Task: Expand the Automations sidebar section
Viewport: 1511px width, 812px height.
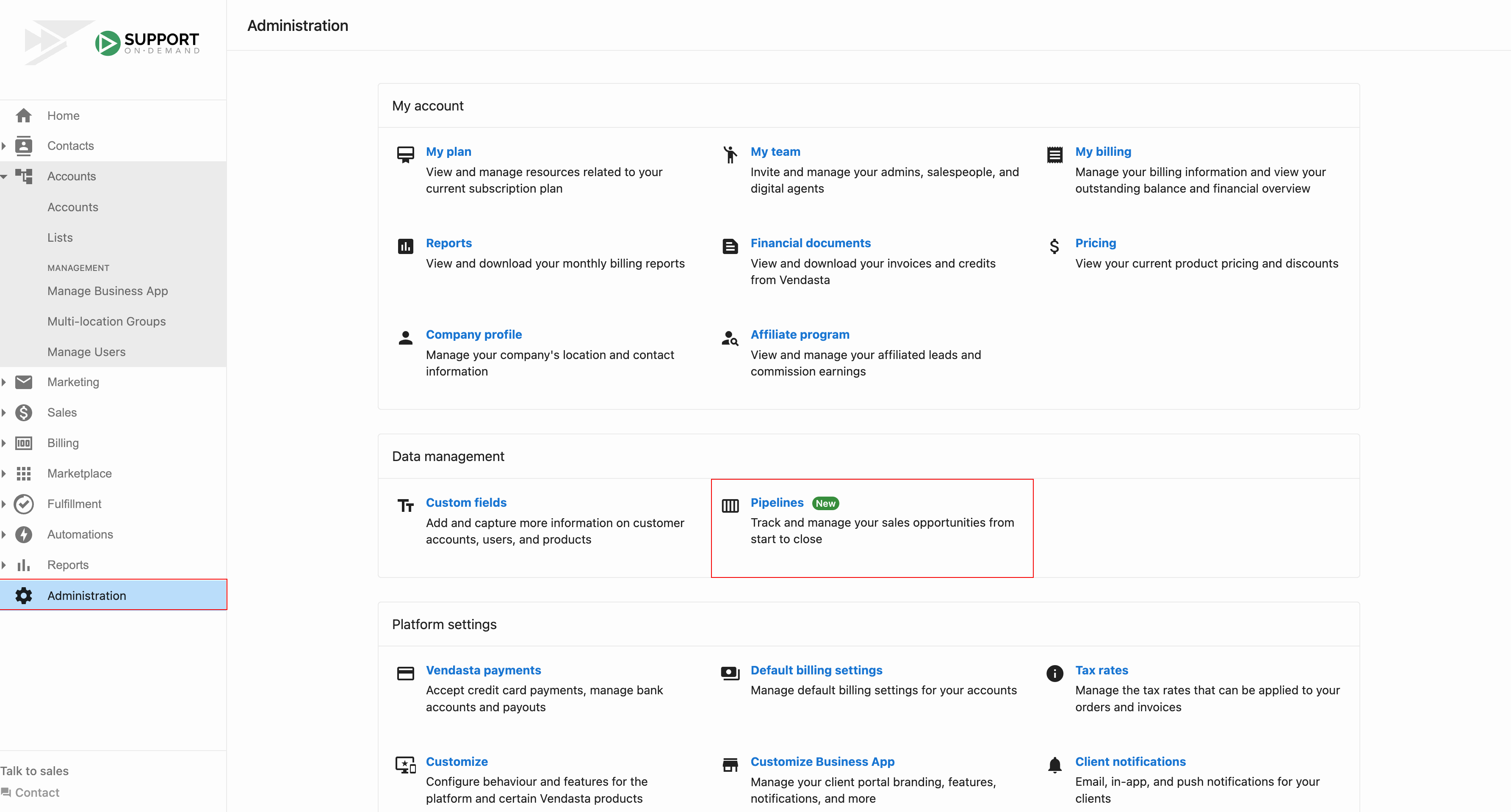Action: (x=4, y=535)
